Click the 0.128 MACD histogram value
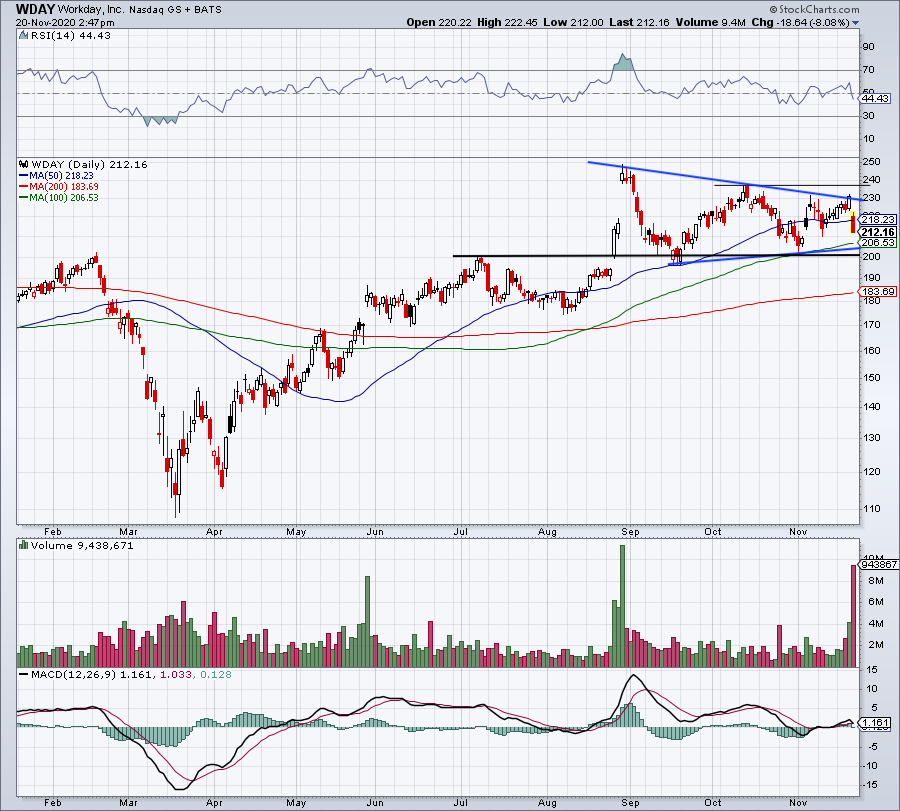Screen dimensions: 900x811 pyautogui.click(x=215, y=674)
